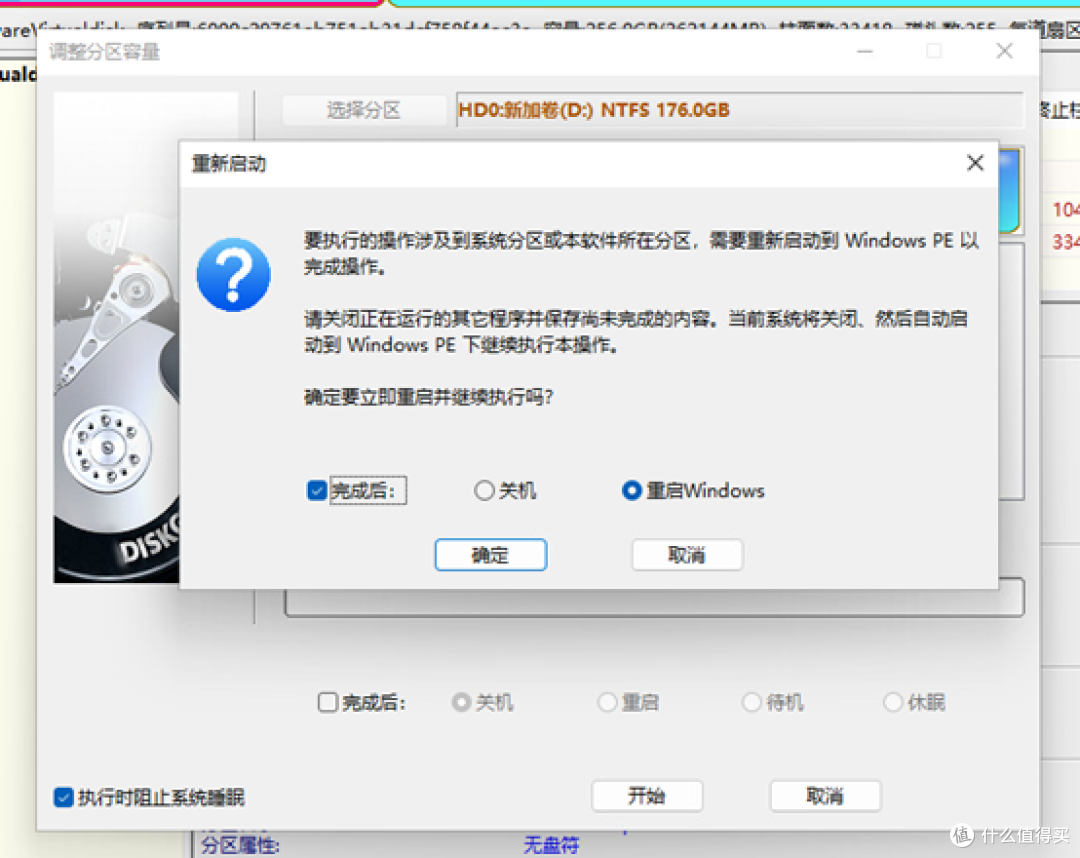
Task: Toggle 执行时阻止系统睡眠 checkbox
Action: tap(63, 797)
